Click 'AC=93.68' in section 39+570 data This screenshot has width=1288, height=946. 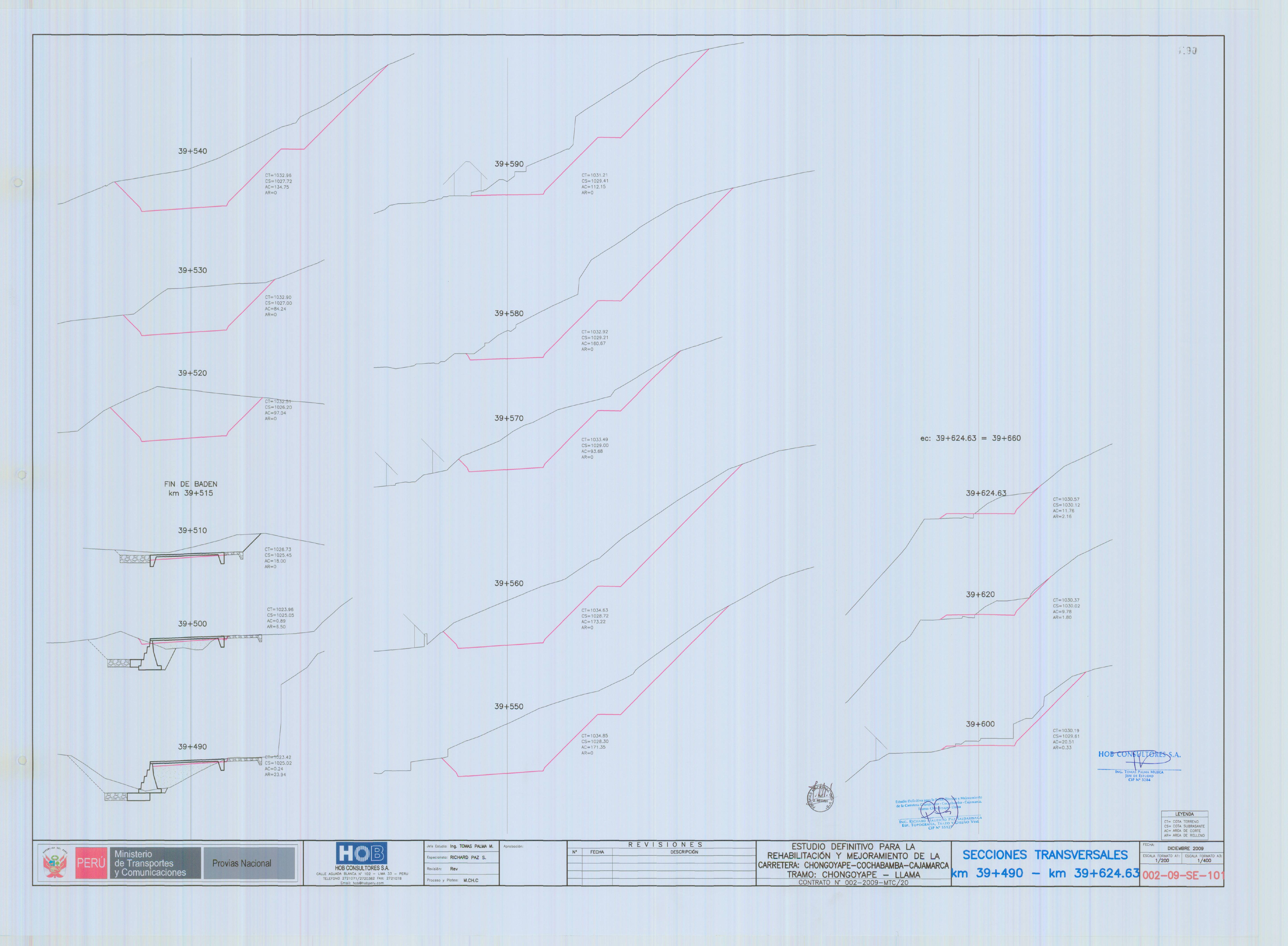[x=592, y=451]
